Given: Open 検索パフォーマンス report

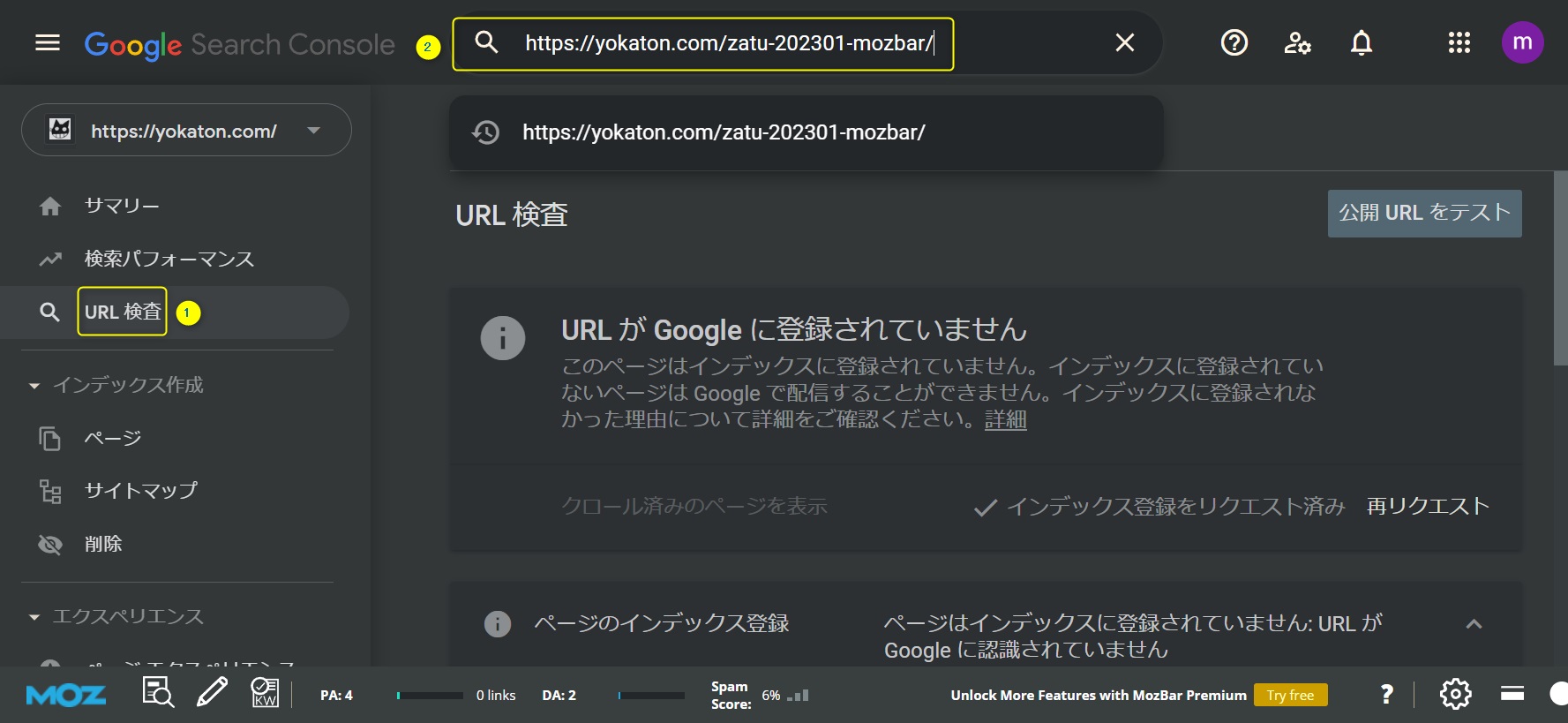Looking at the screenshot, I should [x=169, y=259].
